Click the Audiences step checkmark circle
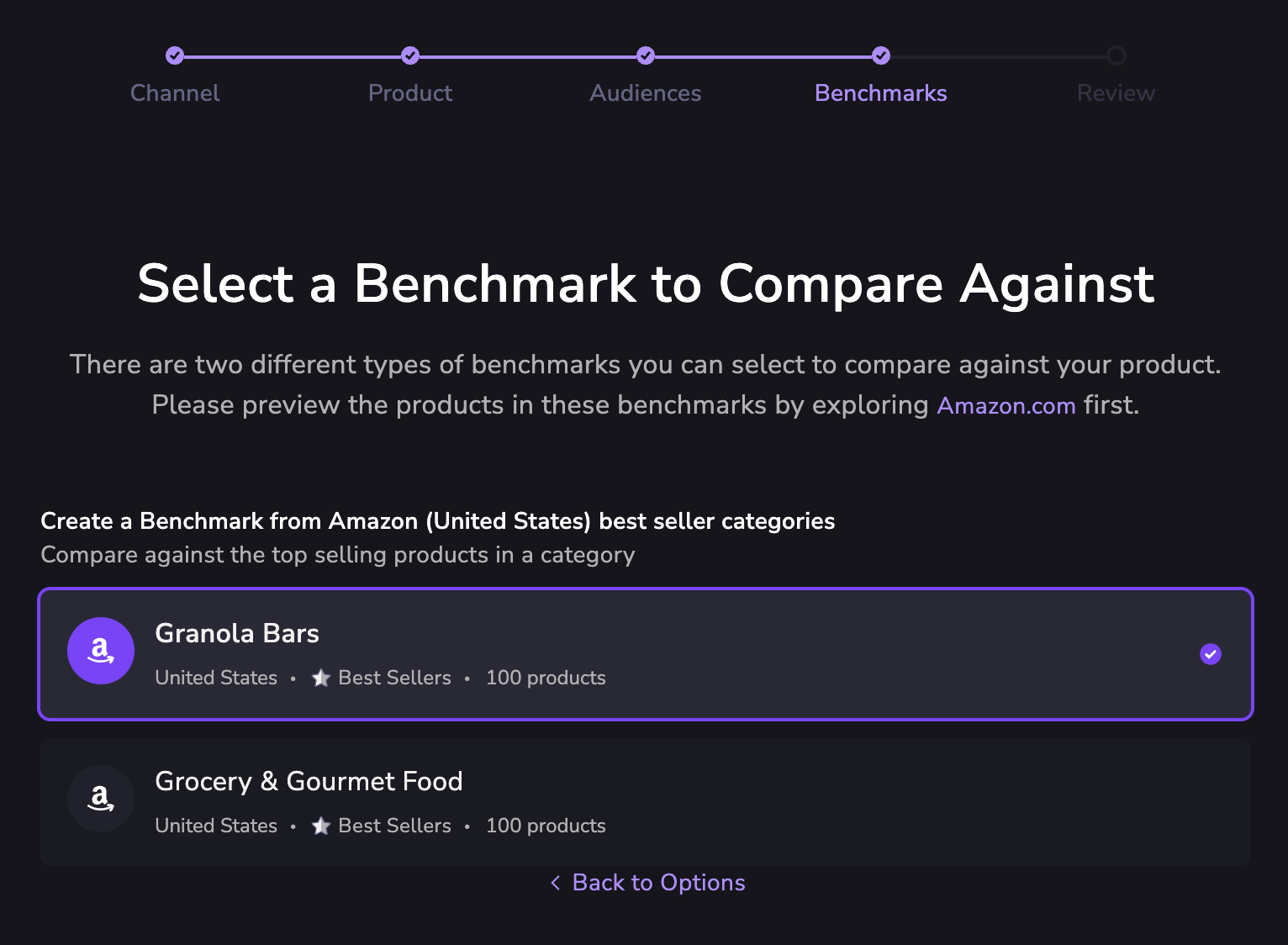This screenshot has width=1288, height=945. (646, 55)
